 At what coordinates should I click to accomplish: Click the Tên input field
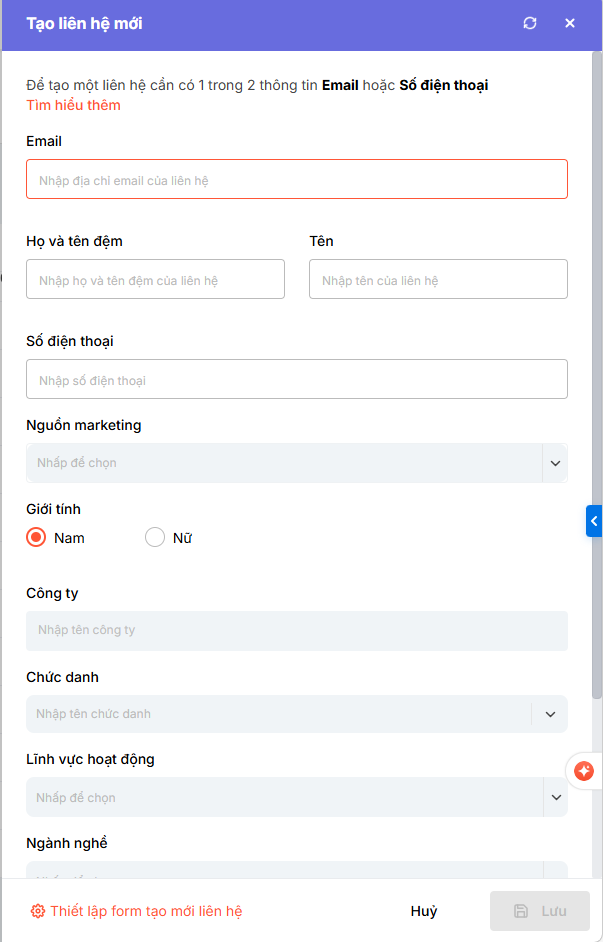pos(438,280)
